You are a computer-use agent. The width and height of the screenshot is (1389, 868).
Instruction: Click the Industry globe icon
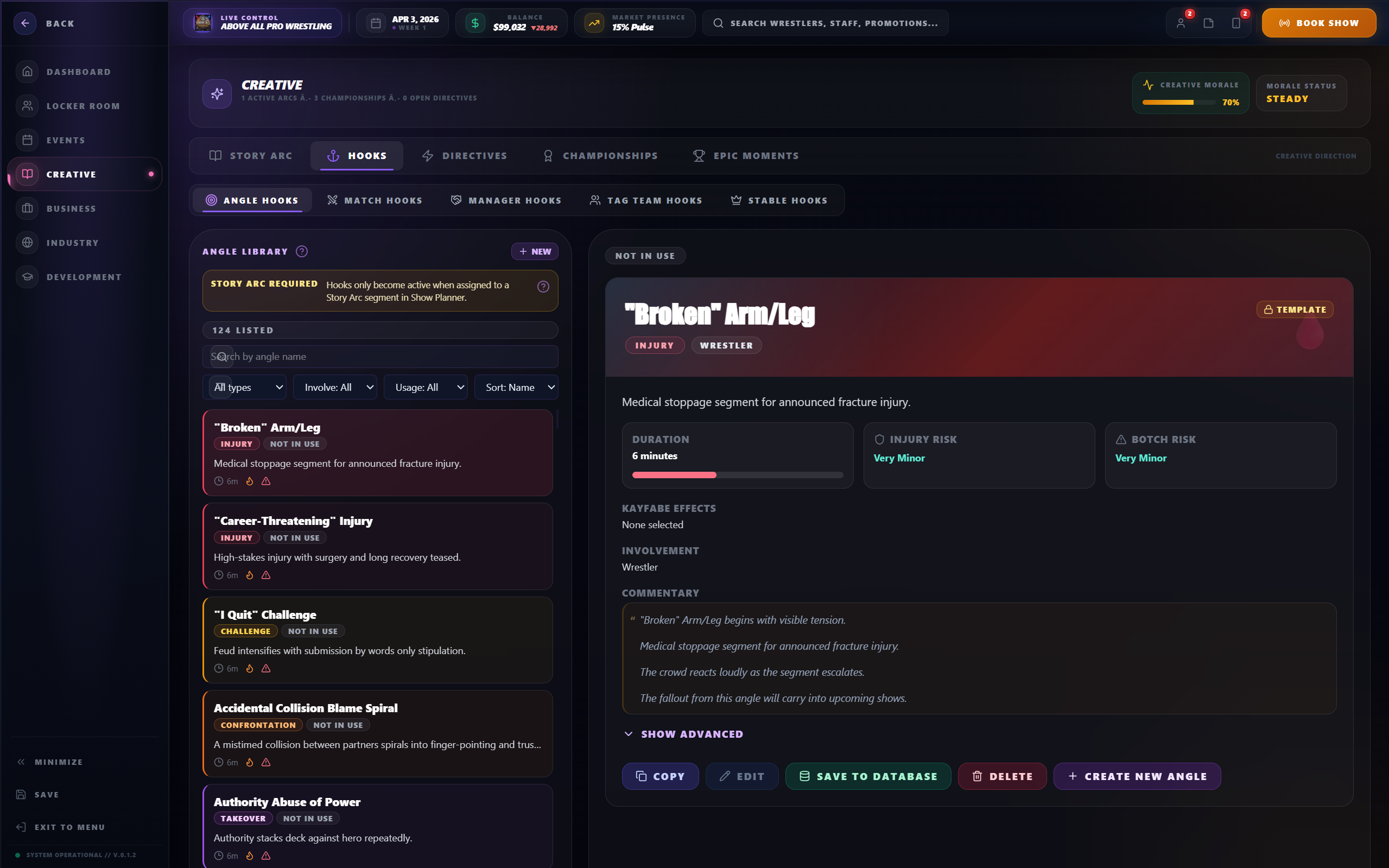27,242
